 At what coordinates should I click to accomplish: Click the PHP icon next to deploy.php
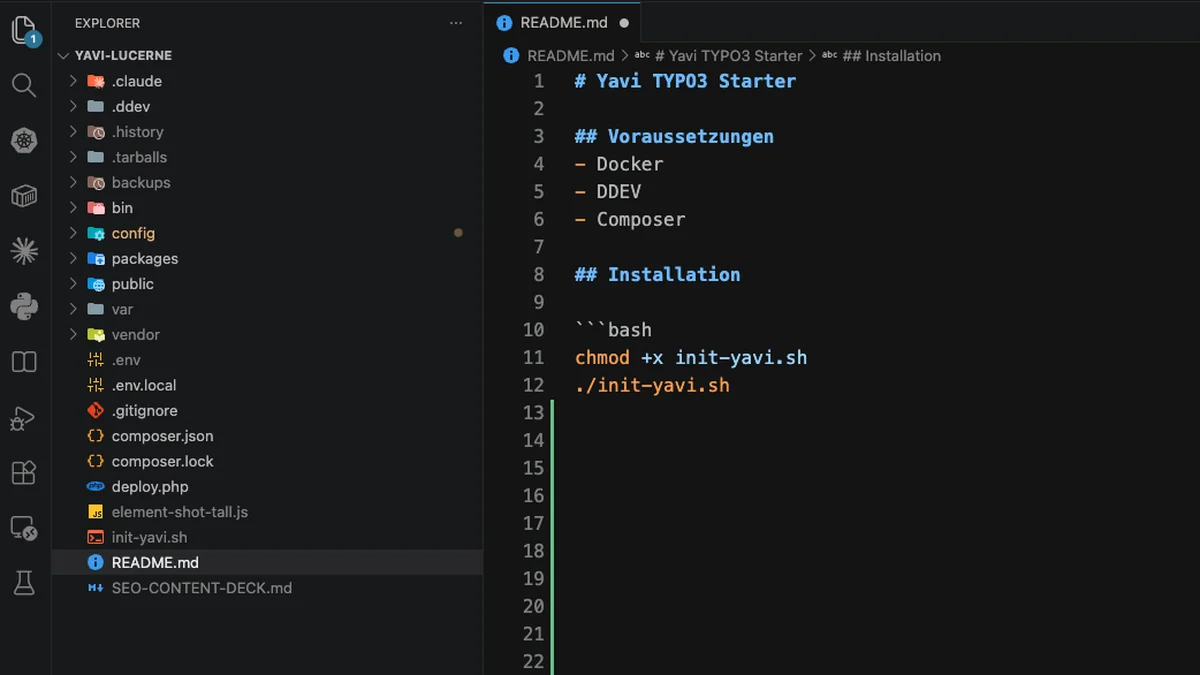[x=95, y=486]
